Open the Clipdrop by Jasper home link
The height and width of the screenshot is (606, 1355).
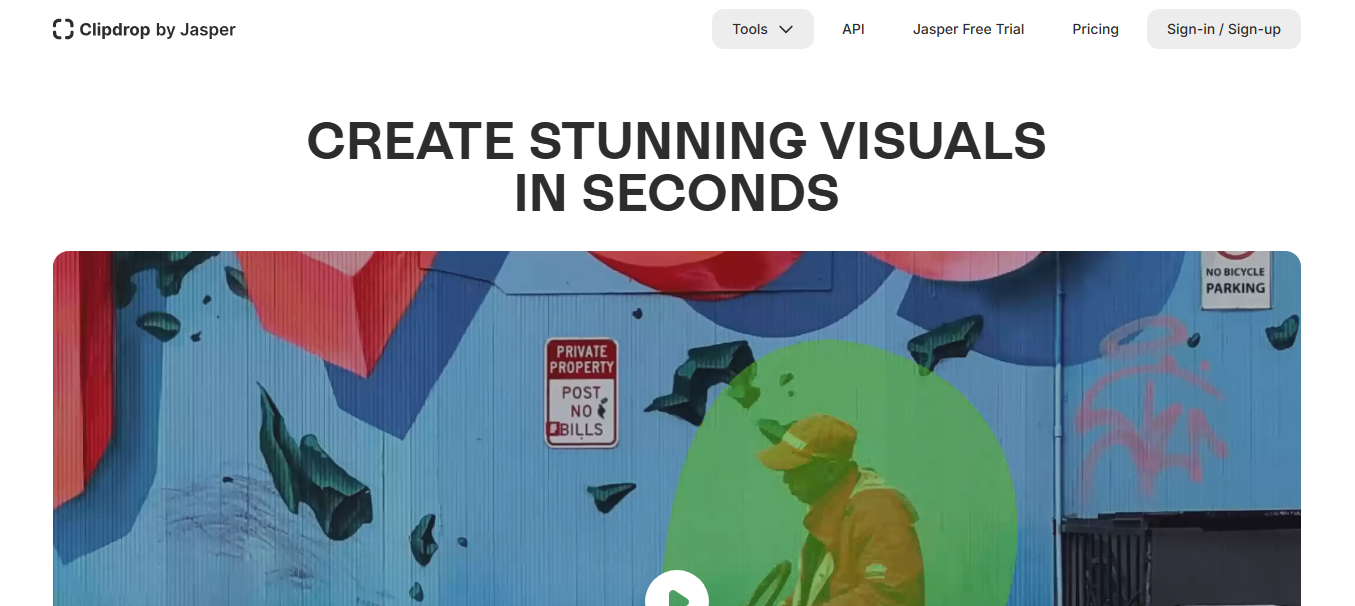click(144, 29)
